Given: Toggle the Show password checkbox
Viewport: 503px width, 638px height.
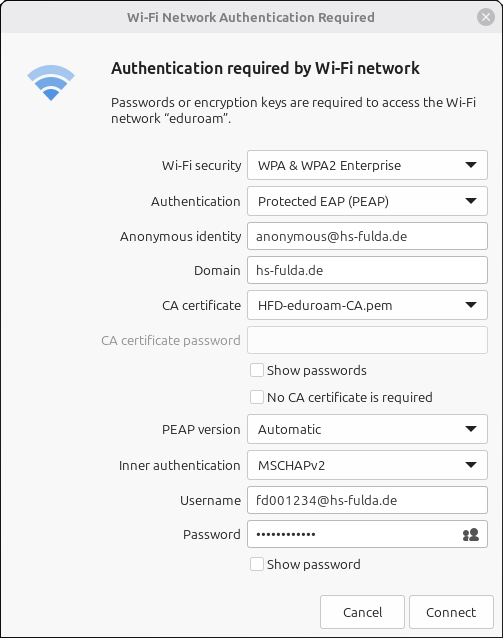Looking at the screenshot, I should coord(257,564).
